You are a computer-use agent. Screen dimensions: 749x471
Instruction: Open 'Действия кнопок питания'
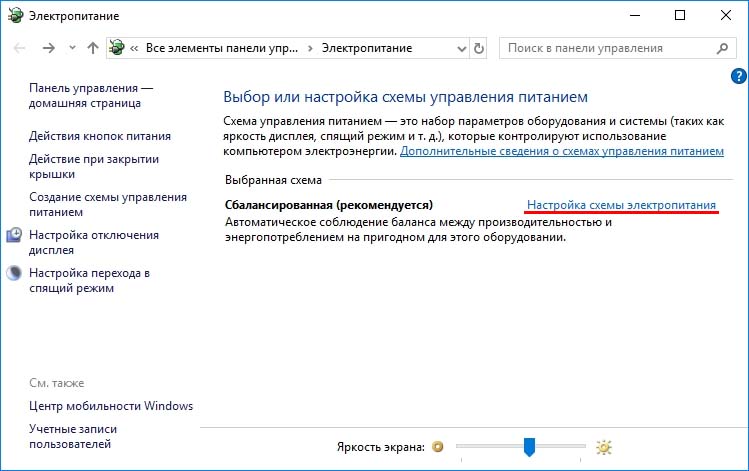(x=100, y=136)
